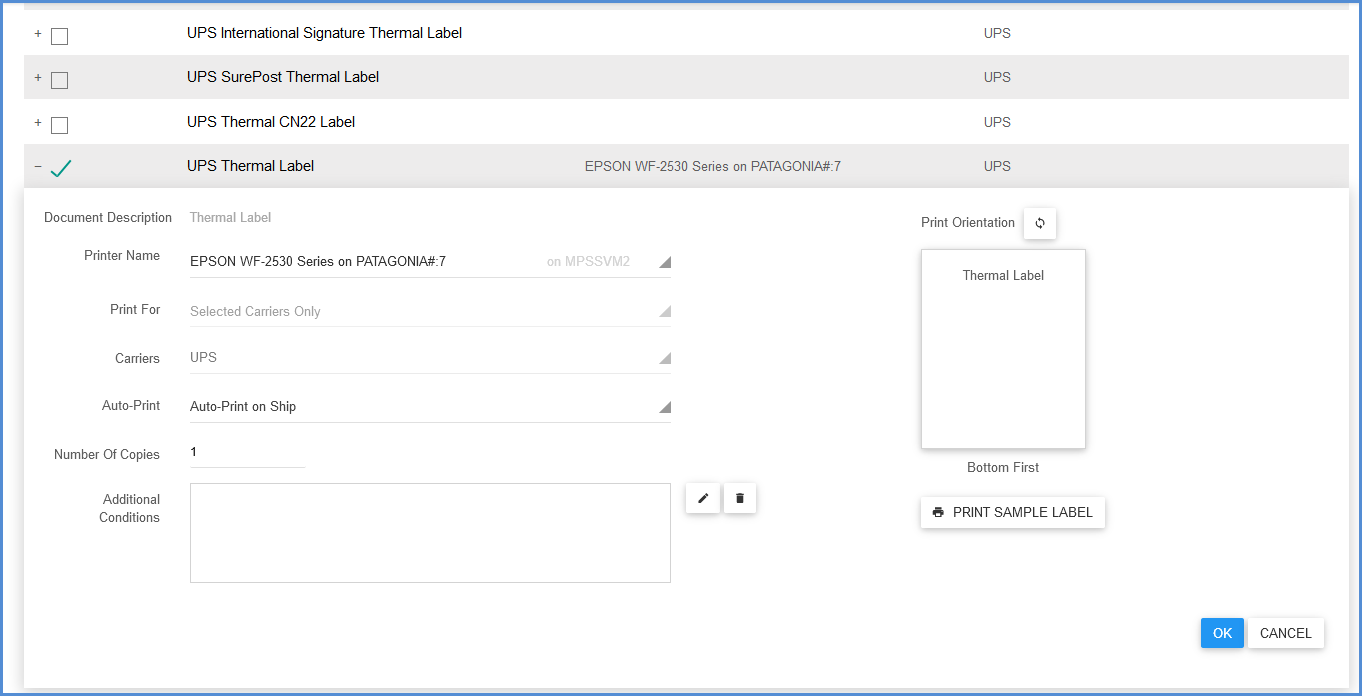Collapse the UPS Thermal Label row
Viewport: 1362px width, 696px height.
[38, 167]
